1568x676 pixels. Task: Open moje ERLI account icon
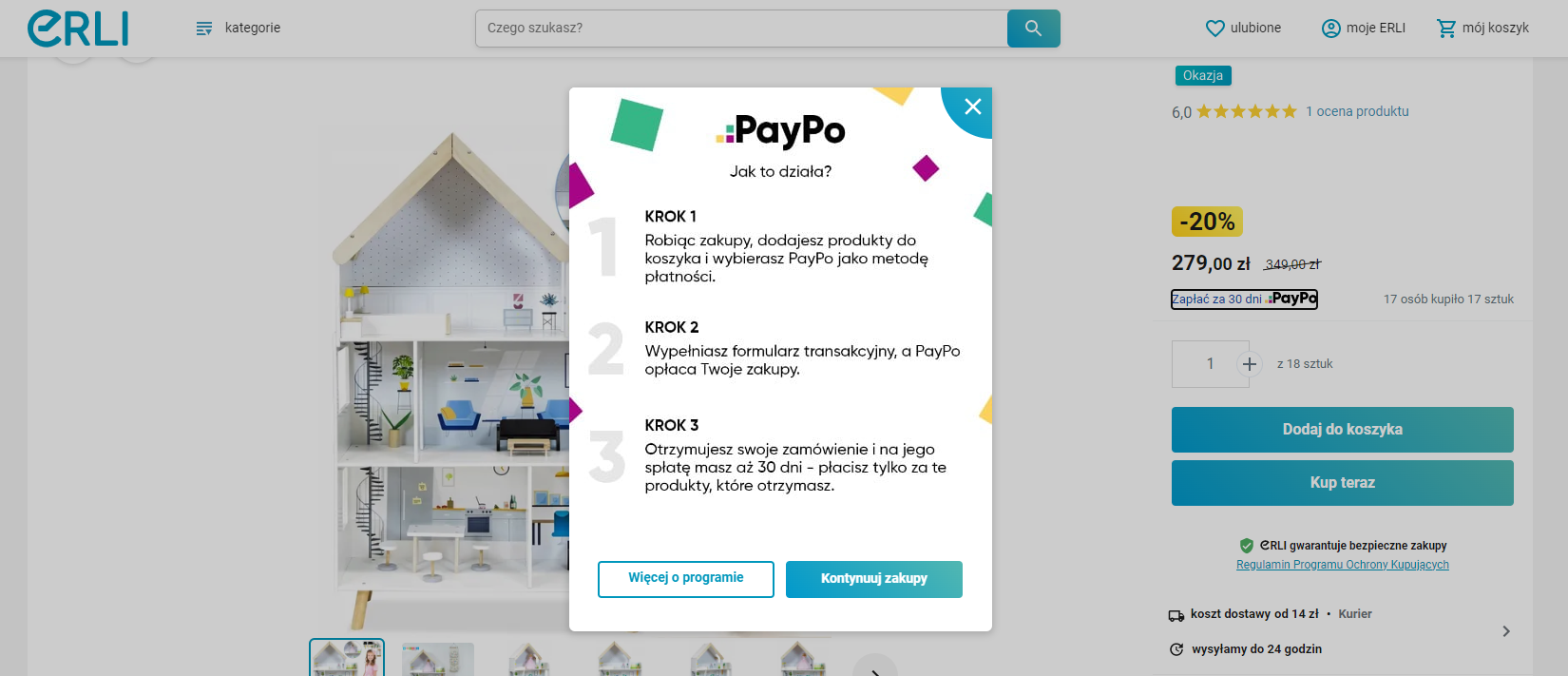pos(1330,29)
